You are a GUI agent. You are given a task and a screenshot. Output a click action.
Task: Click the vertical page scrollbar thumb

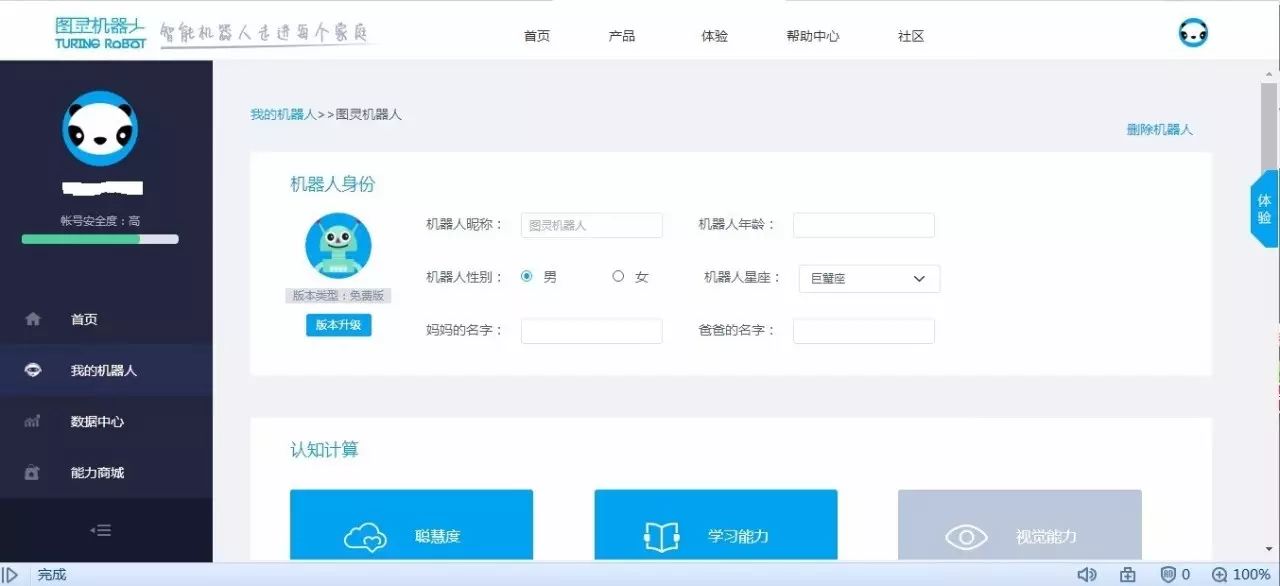coord(1269,127)
